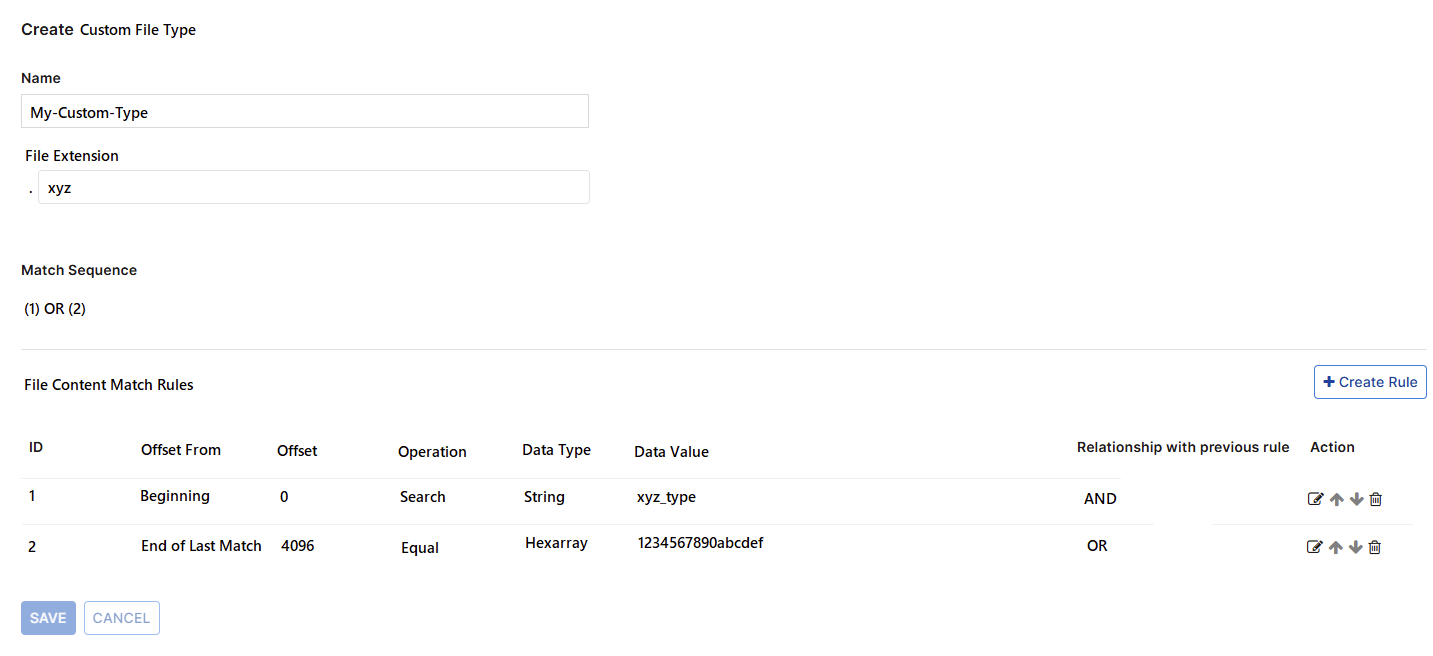Viewport: 1433px width, 656px height.
Task: Click the "End of Last Match" cell
Action: [x=201, y=546]
